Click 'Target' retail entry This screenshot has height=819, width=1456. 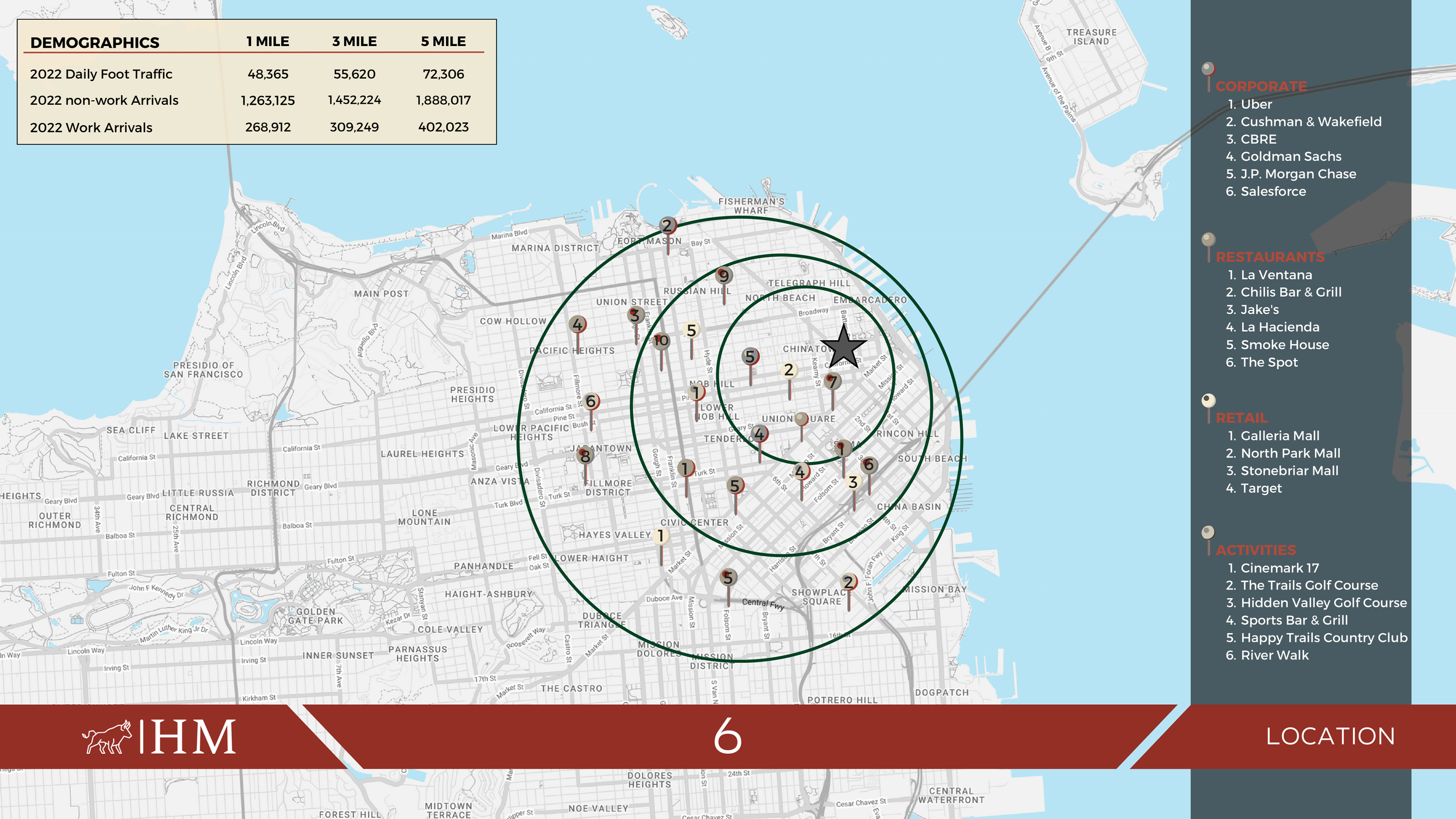tap(1261, 488)
